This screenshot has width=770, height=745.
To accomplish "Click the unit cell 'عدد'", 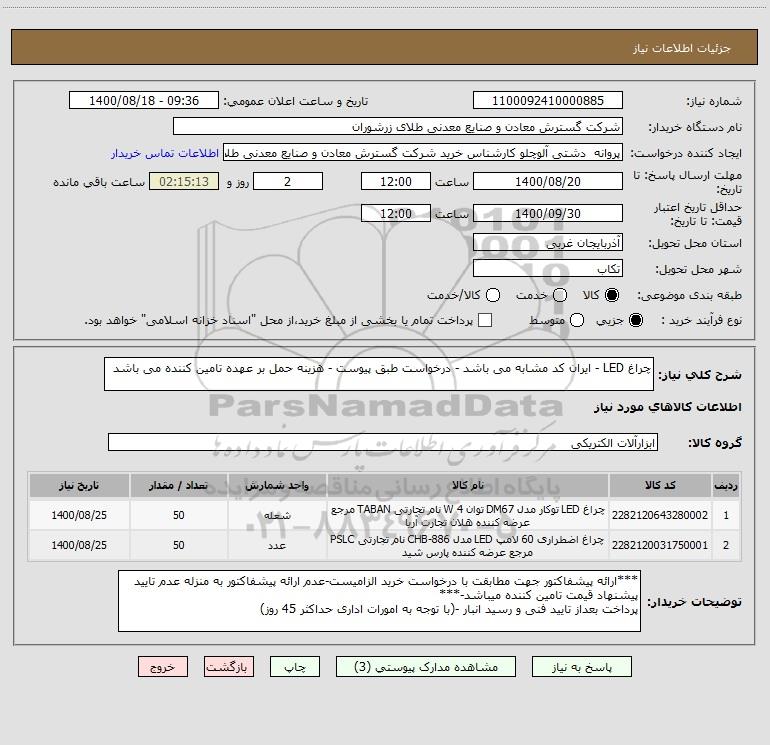I will click(277, 545).
